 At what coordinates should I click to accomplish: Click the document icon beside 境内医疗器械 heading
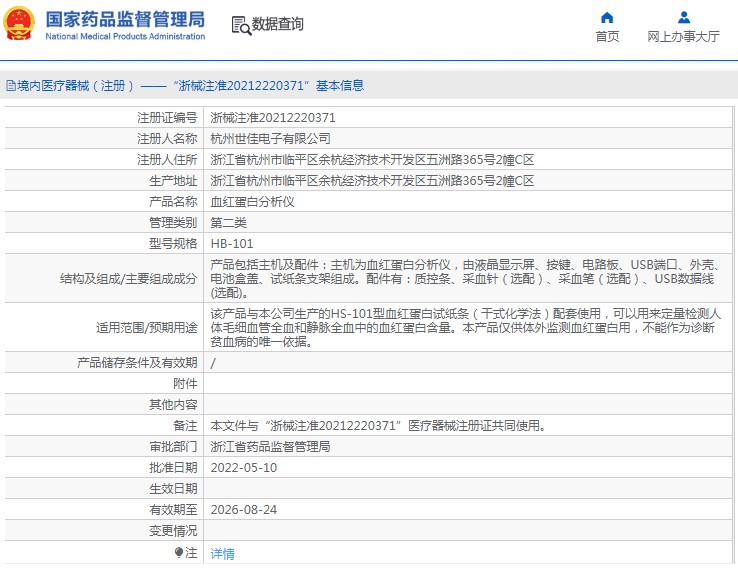[10, 86]
